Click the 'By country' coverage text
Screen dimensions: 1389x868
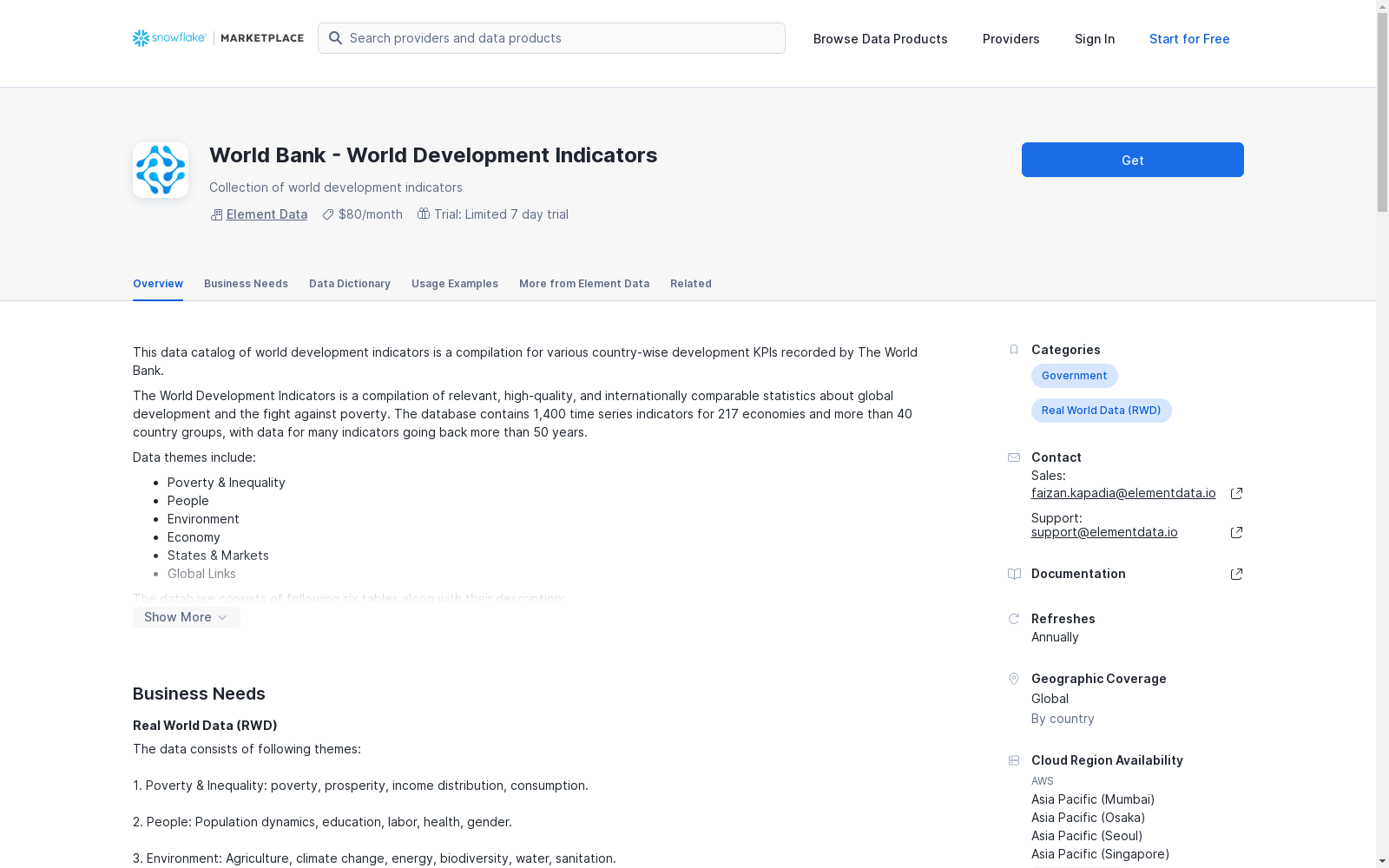[1063, 719]
